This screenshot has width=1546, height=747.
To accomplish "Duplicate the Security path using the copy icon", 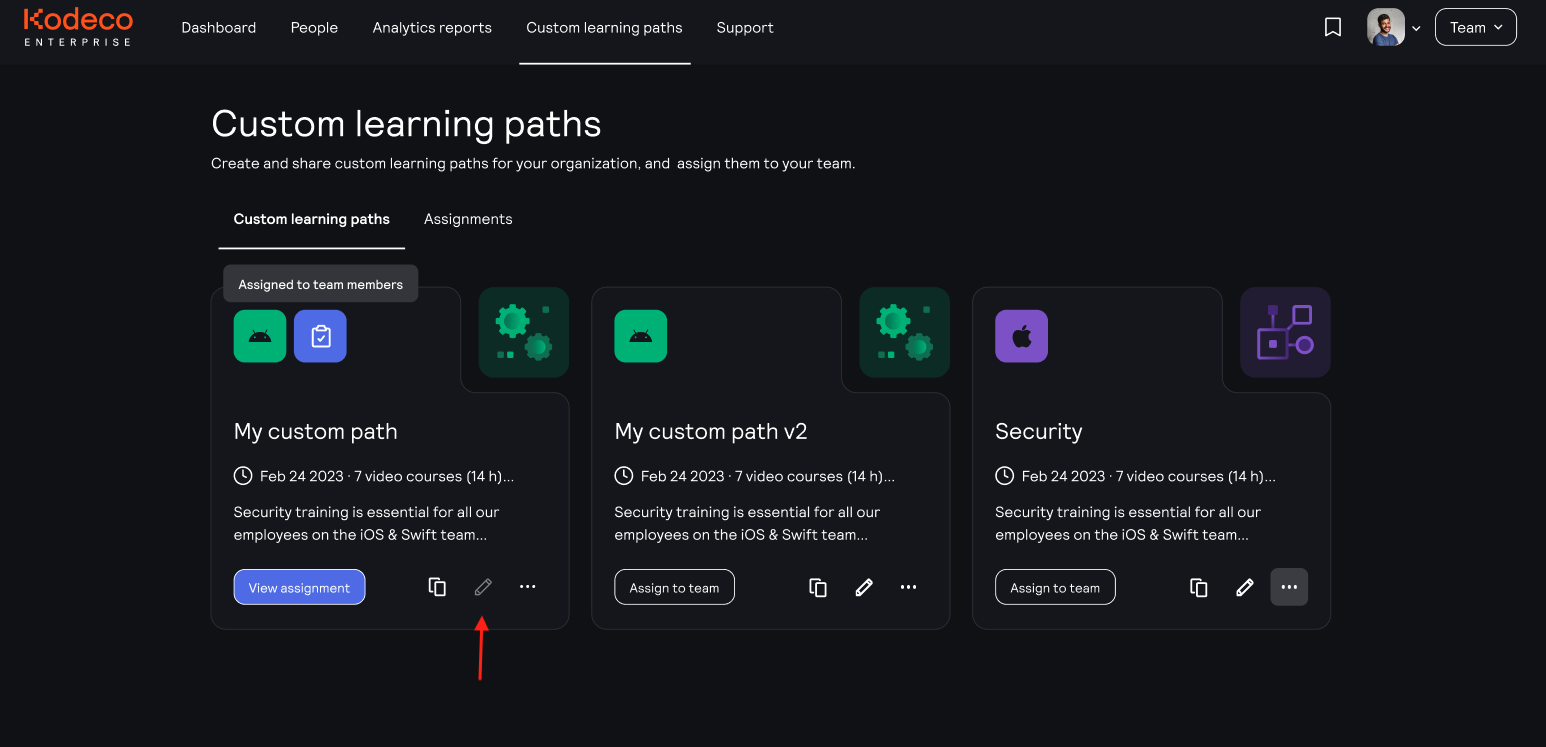I will click(1198, 587).
